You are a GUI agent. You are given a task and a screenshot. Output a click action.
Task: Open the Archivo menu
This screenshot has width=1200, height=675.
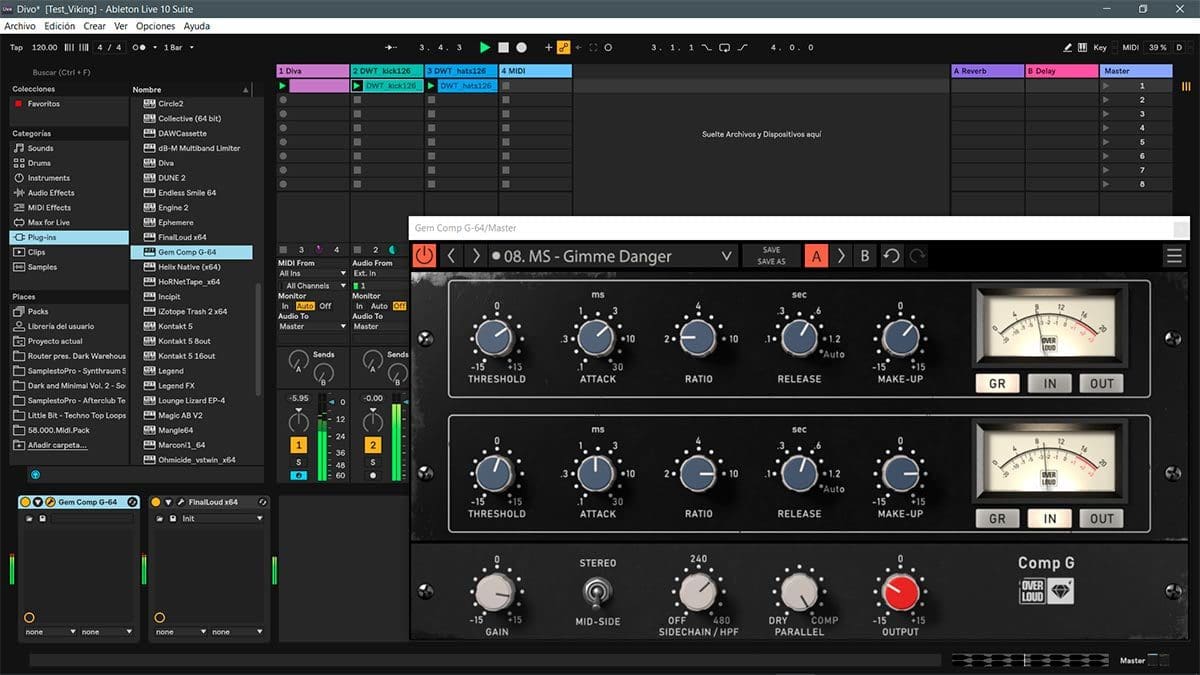click(20, 26)
